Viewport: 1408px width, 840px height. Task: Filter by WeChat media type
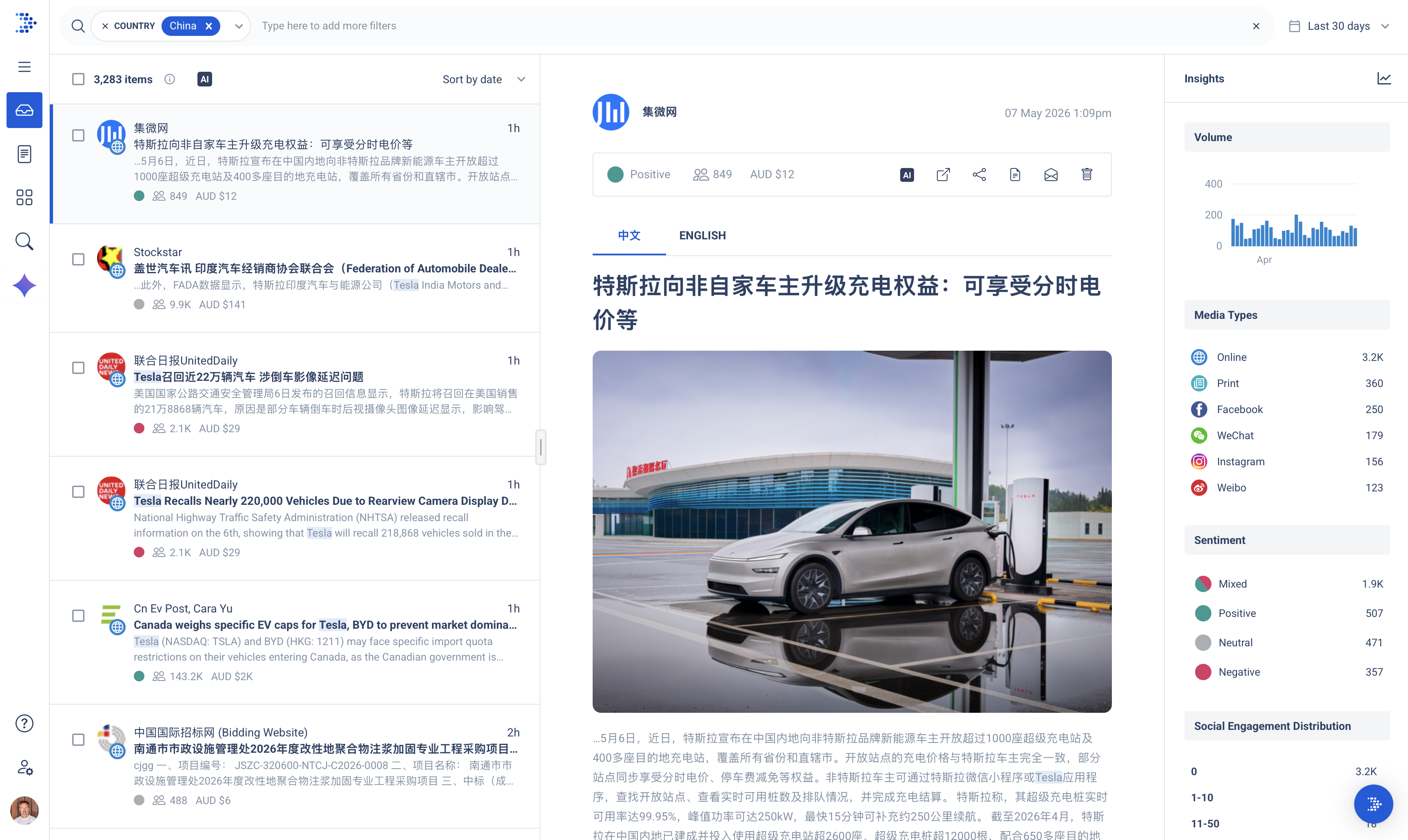pyautogui.click(x=1286, y=435)
